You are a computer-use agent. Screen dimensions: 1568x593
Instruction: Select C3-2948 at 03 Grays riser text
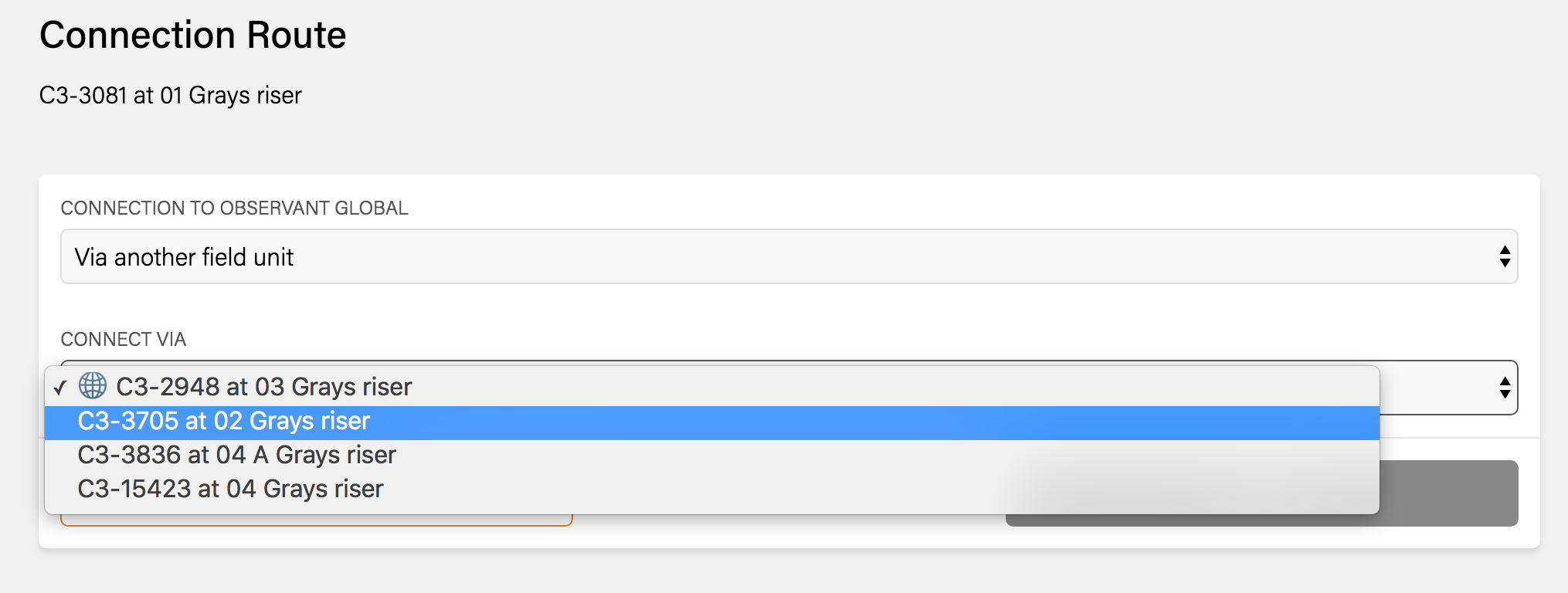(x=264, y=387)
